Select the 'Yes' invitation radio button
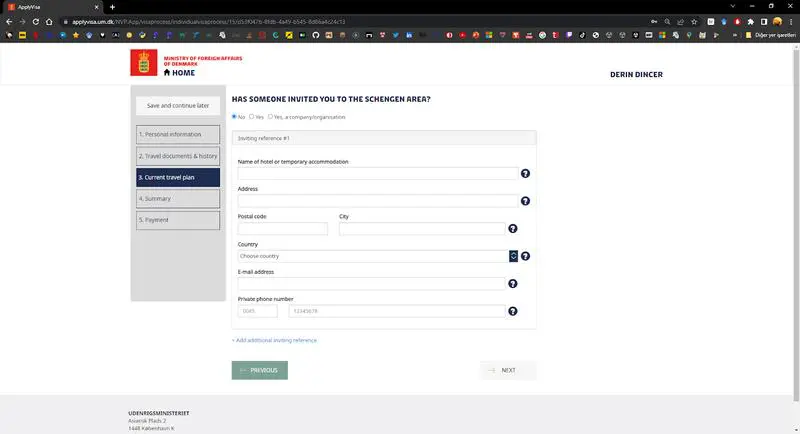Image resolution: width=800 pixels, height=434 pixels. point(252,117)
